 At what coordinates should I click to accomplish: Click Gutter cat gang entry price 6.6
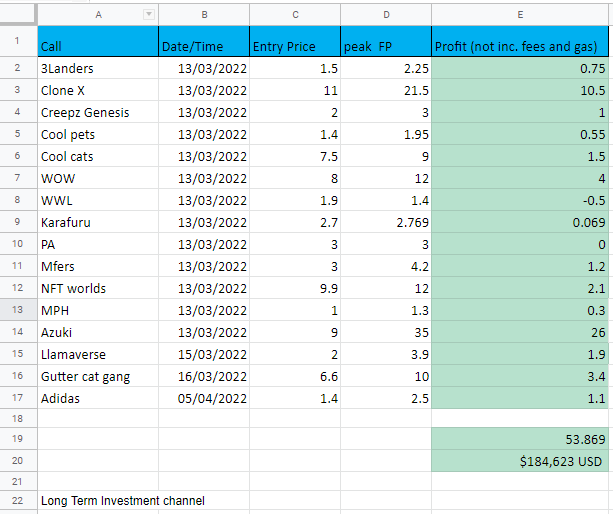(295, 376)
